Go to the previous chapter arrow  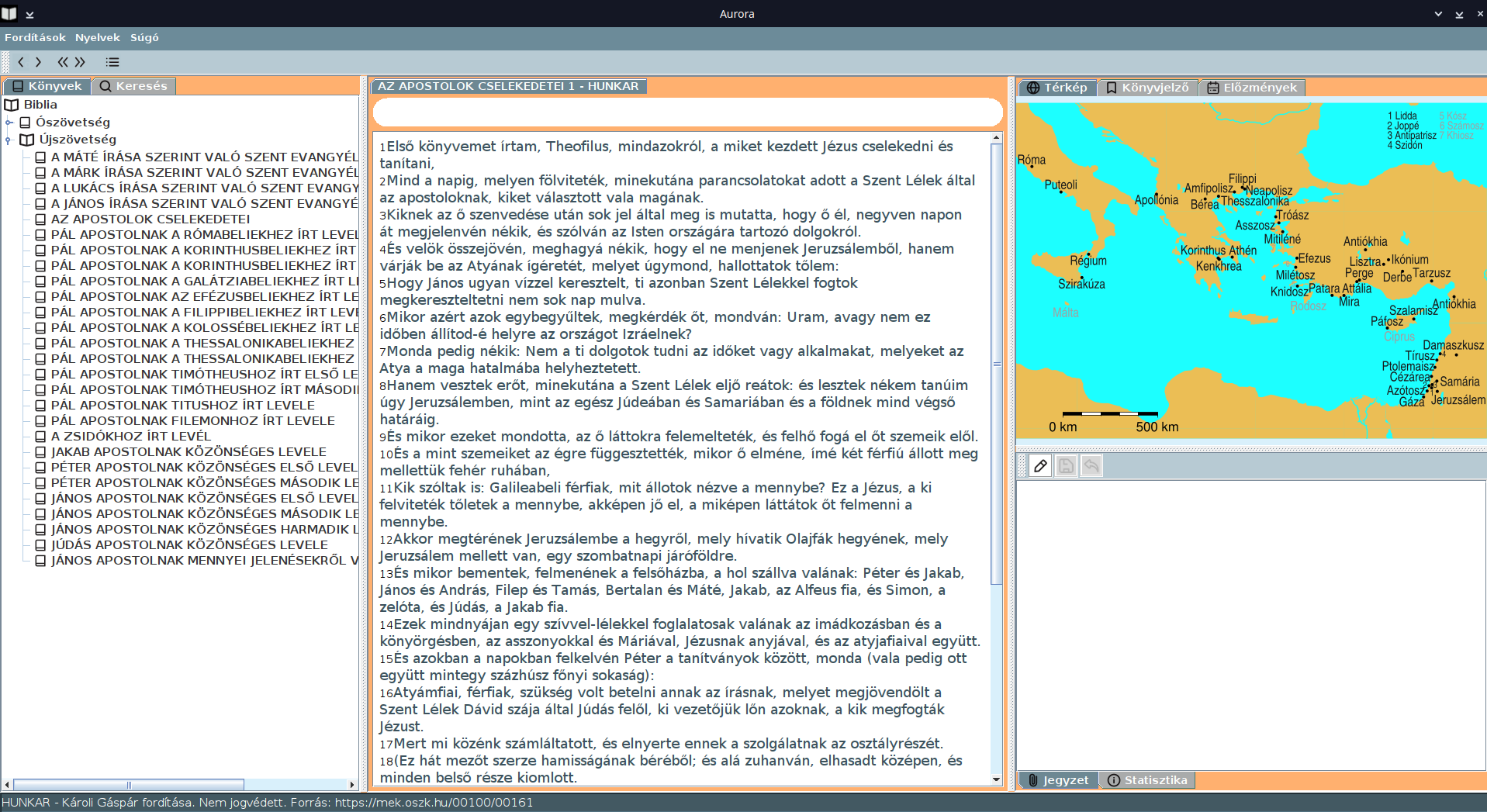coord(21,62)
